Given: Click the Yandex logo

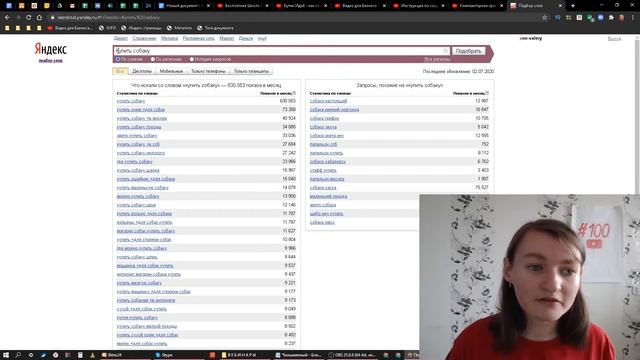Looking at the screenshot, I should click(51, 49).
